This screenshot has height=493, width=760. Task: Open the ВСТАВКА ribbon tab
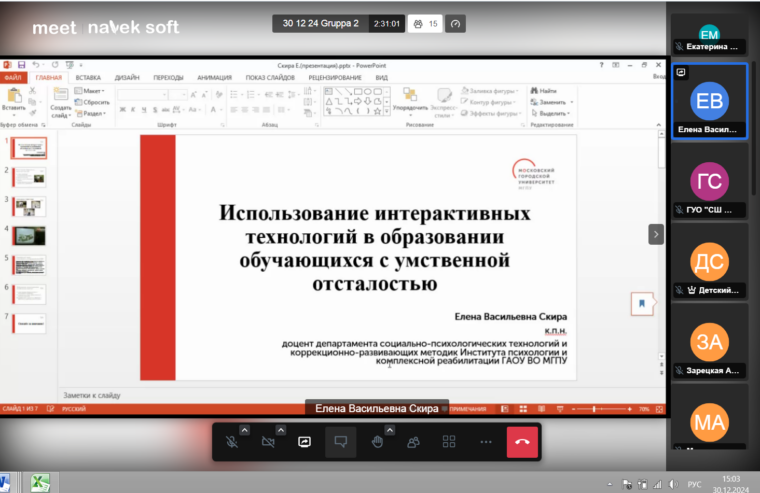[88, 77]
